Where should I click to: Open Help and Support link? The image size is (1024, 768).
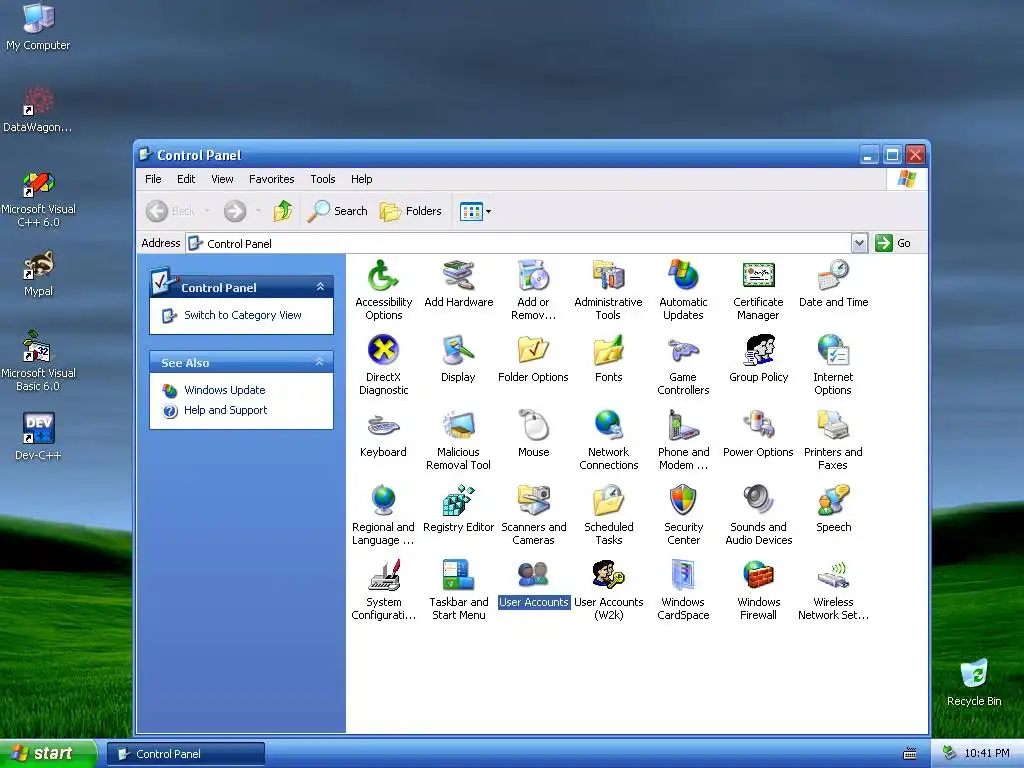(225, 410)
